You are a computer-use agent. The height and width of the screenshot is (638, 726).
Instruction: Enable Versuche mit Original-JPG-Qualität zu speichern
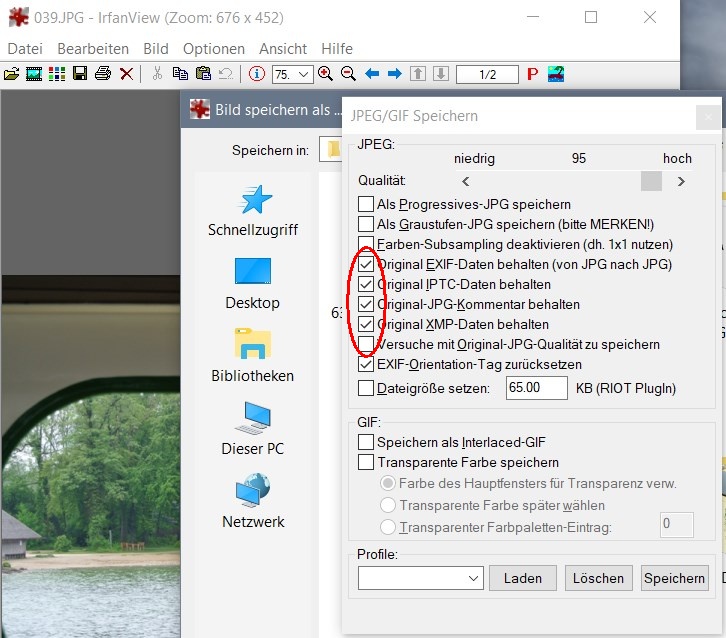coord(366,344)
